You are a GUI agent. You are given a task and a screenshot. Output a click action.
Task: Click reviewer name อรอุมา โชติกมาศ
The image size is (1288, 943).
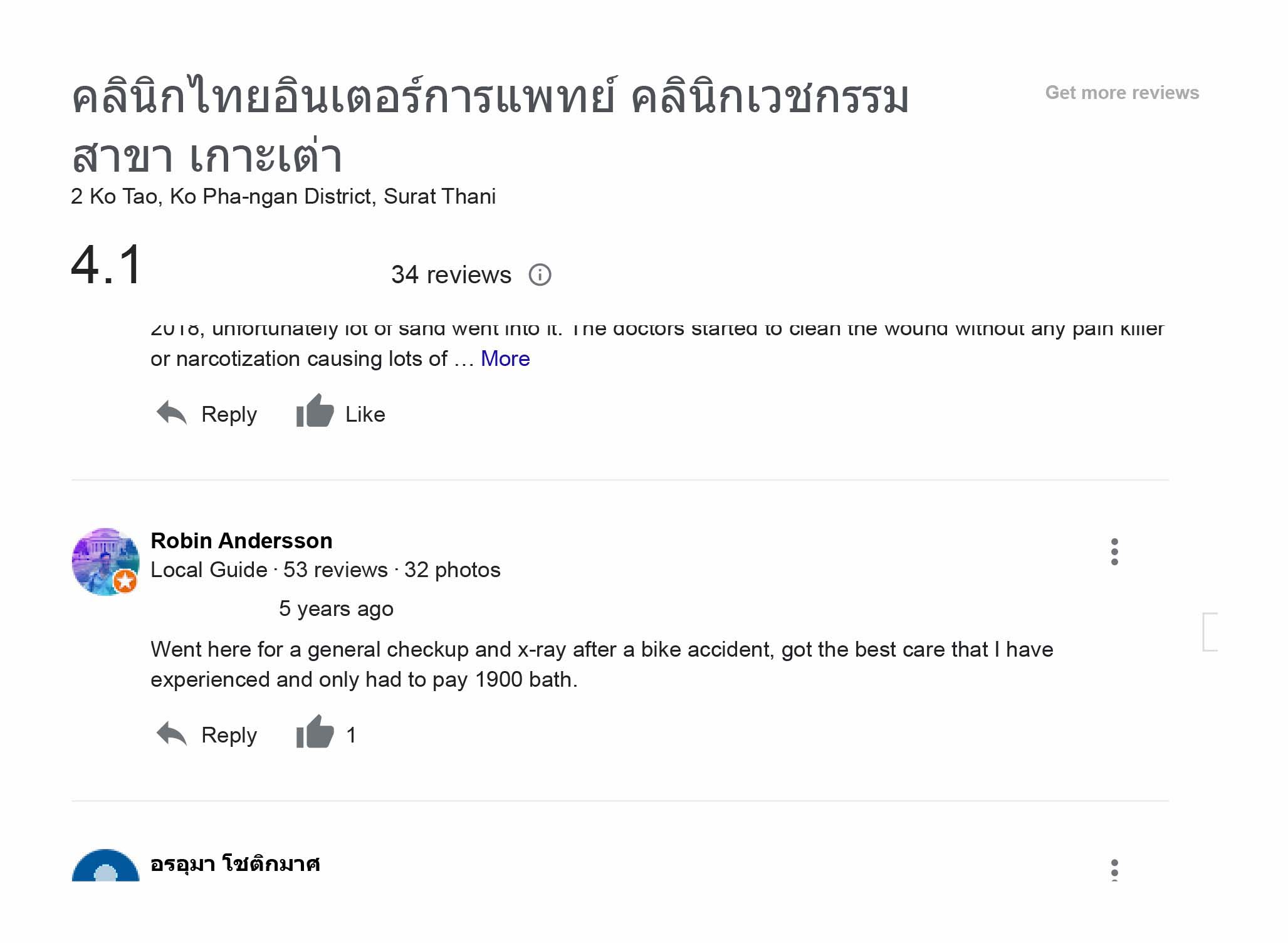[x=235, y=864]
